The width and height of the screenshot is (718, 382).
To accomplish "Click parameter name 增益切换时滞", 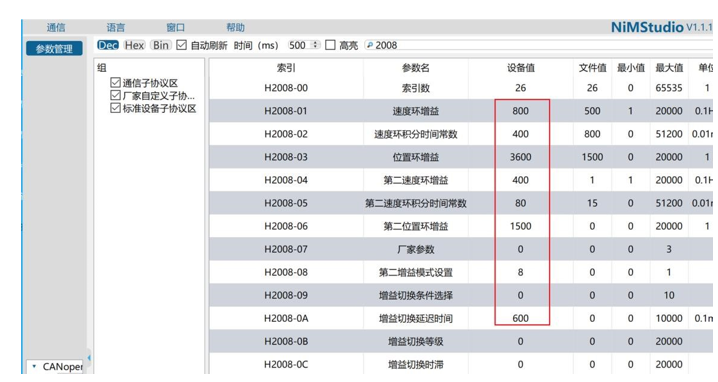I will pos(416,364).
